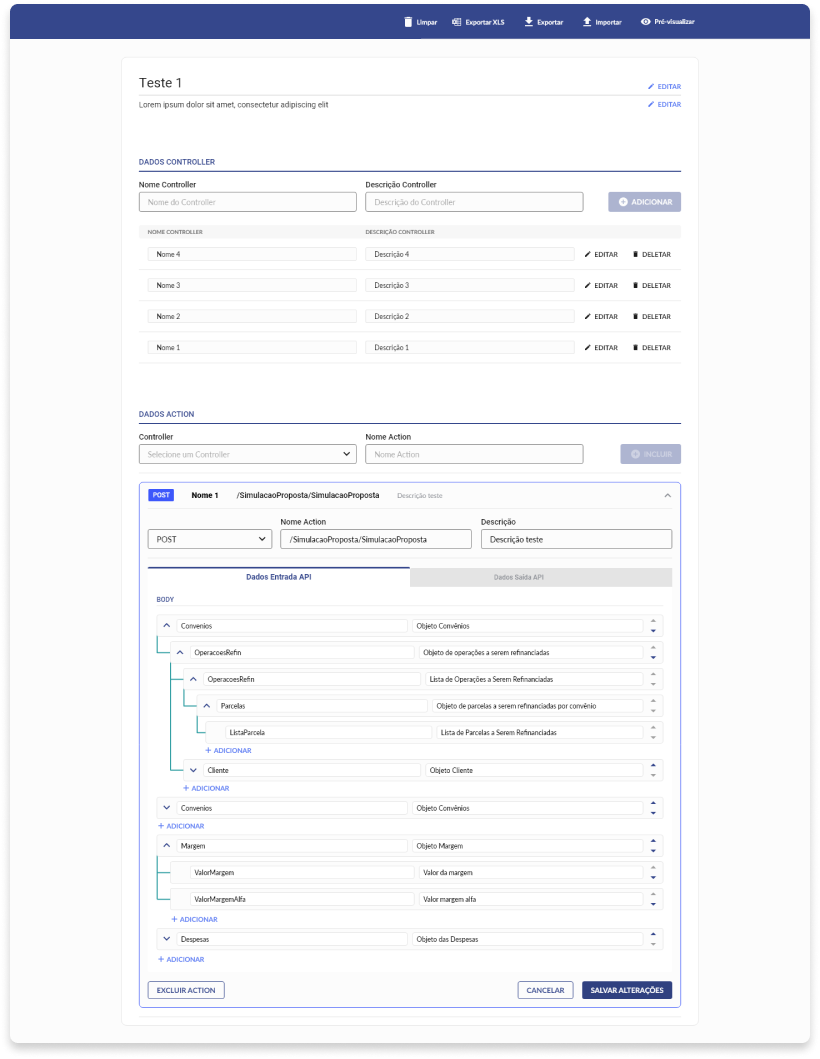Click the Limpar trash icon
The height and width of the screenshot is (1059, 820).
click(x=407, y=21)
